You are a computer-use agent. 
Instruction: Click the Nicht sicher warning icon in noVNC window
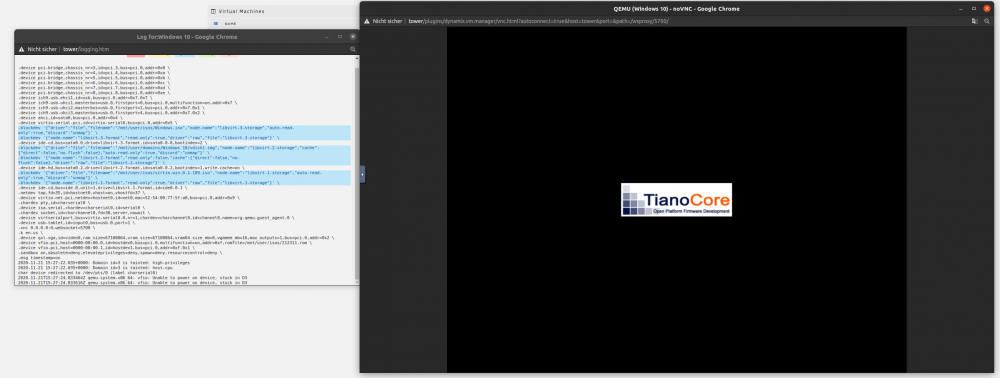point(367,21)
